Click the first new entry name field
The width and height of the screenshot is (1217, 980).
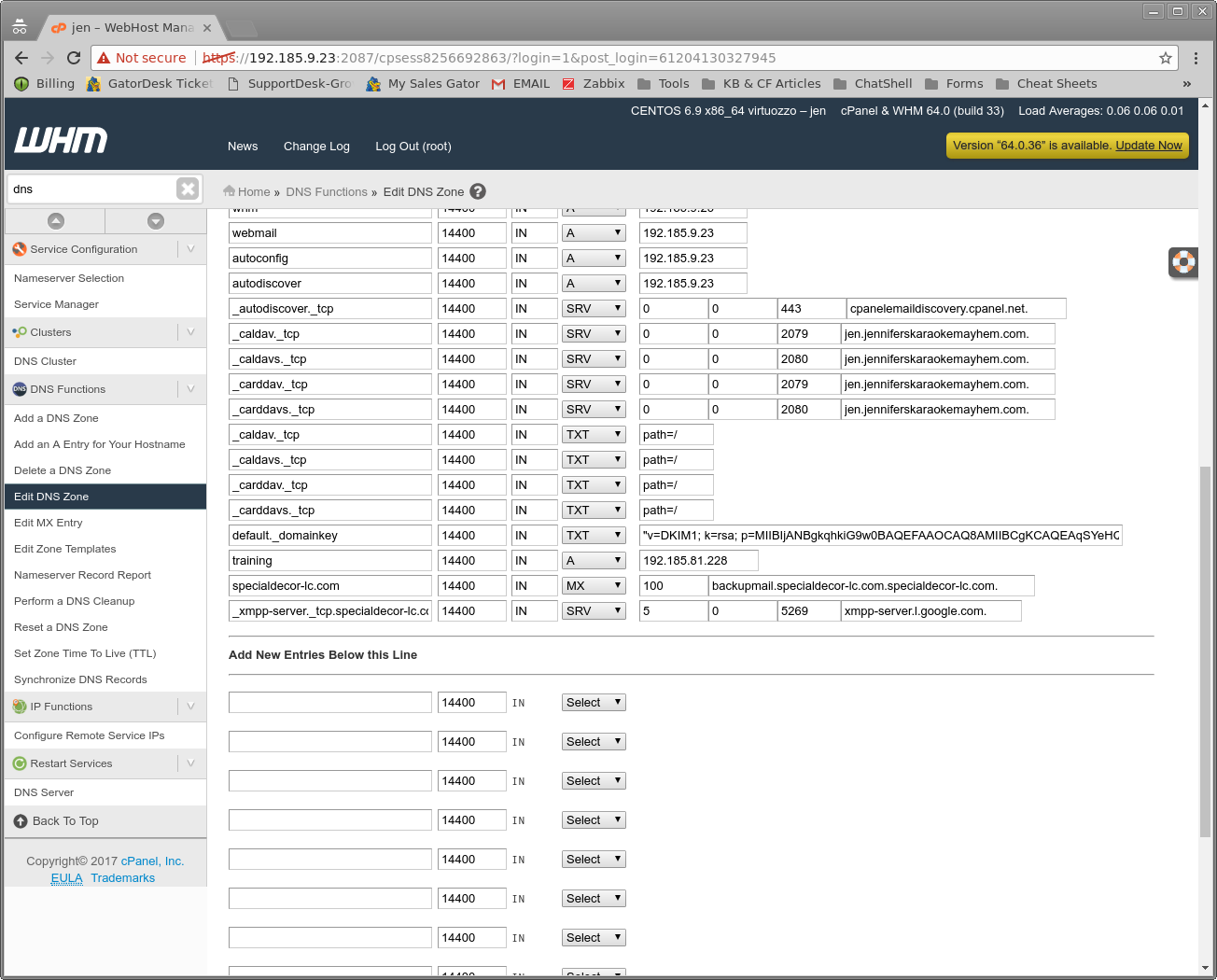click(330, 703)
